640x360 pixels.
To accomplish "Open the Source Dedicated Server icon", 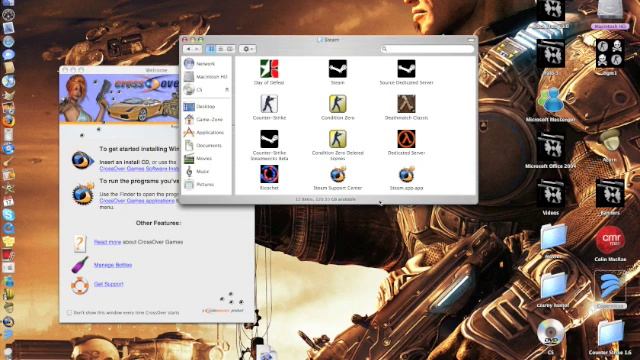I will (406, 69).
